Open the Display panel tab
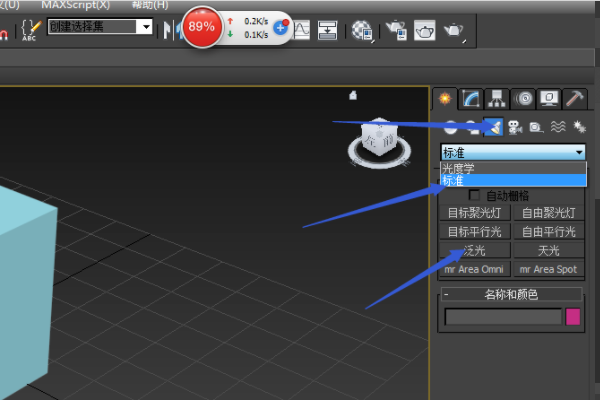The image size is (600, 400). click(x=548, y=98)
